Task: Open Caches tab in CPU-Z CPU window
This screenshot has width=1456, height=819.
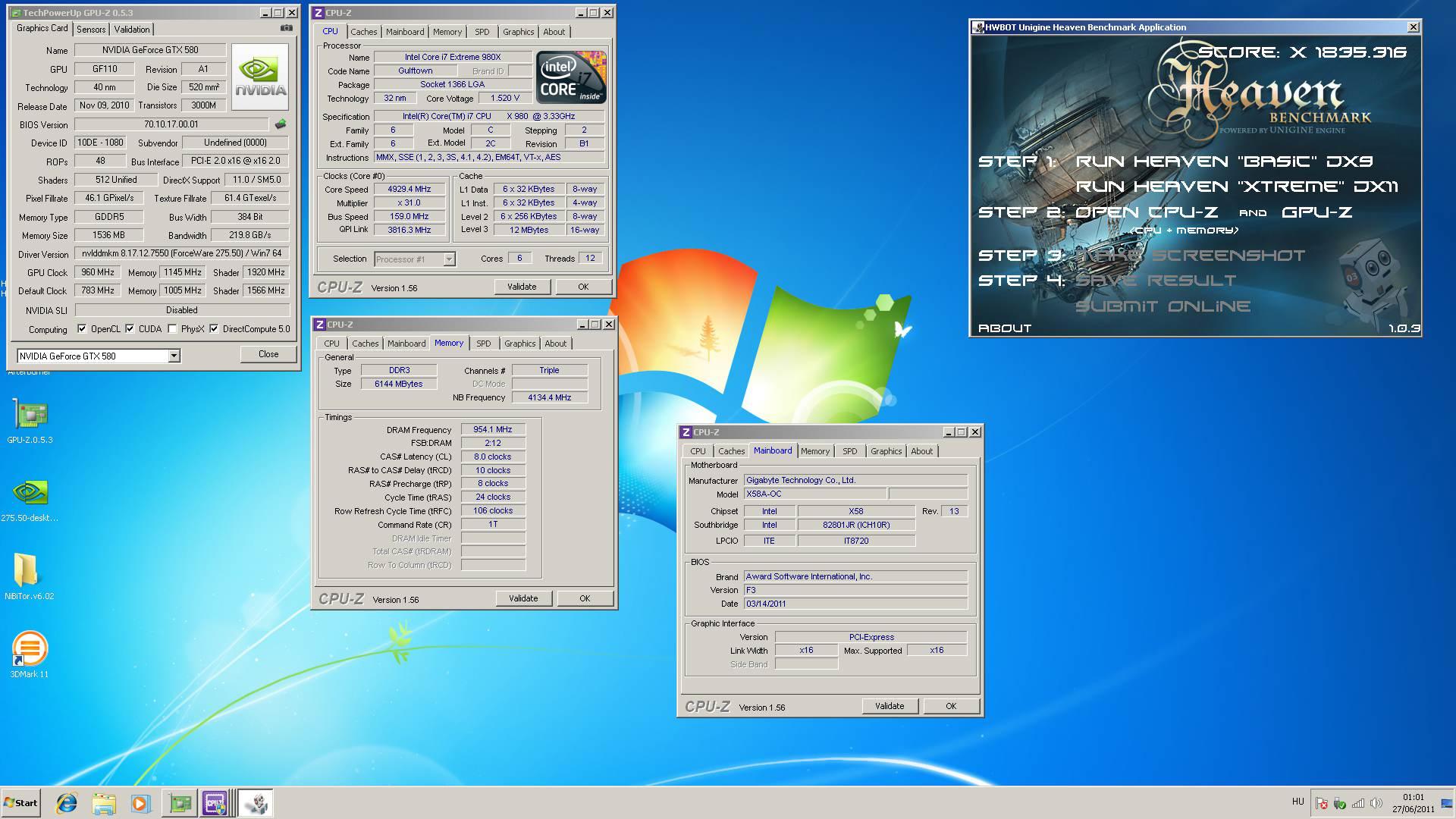Action: [x=363, y=32]
